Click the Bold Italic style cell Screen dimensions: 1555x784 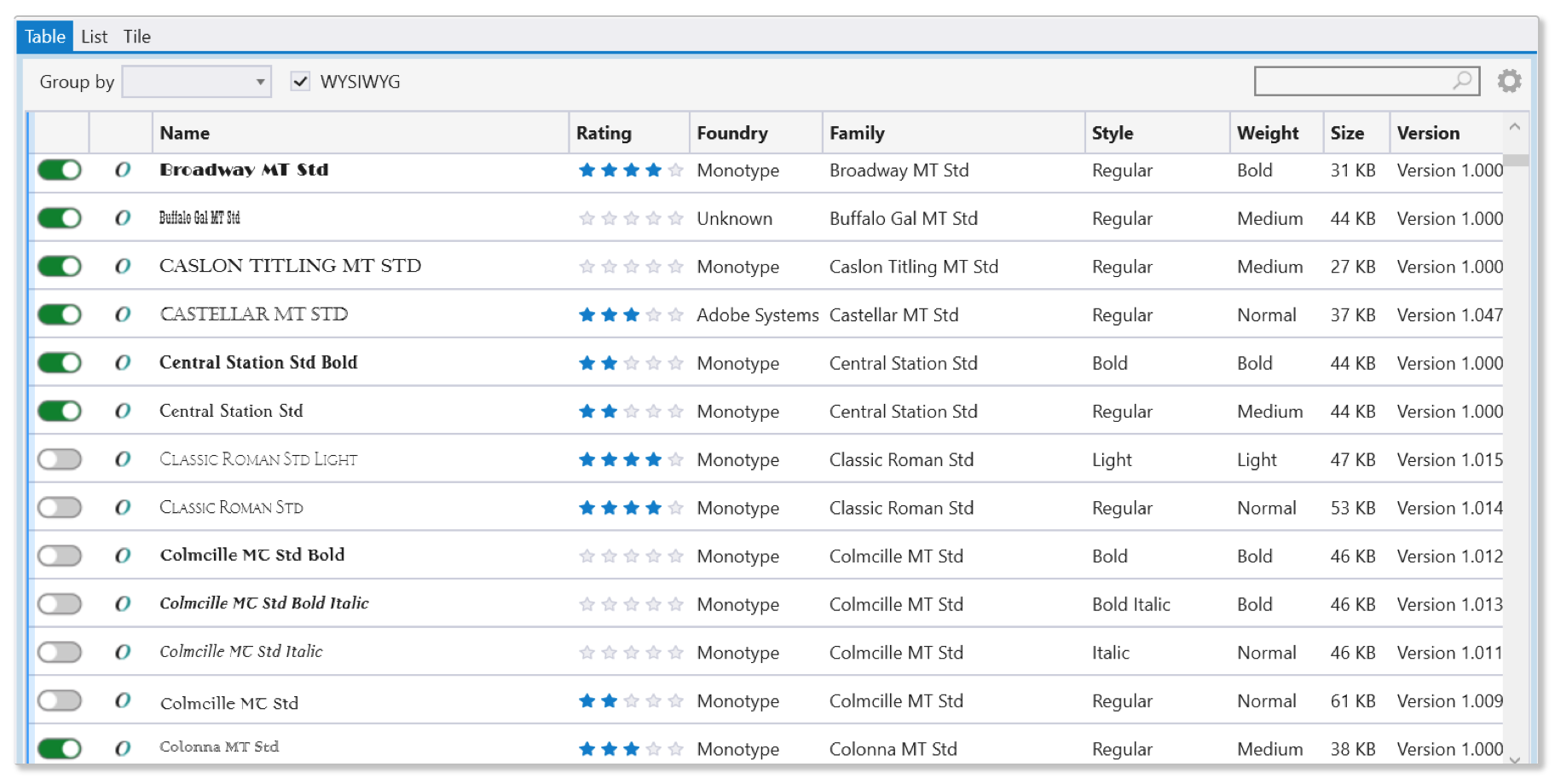click(1130, 605)
